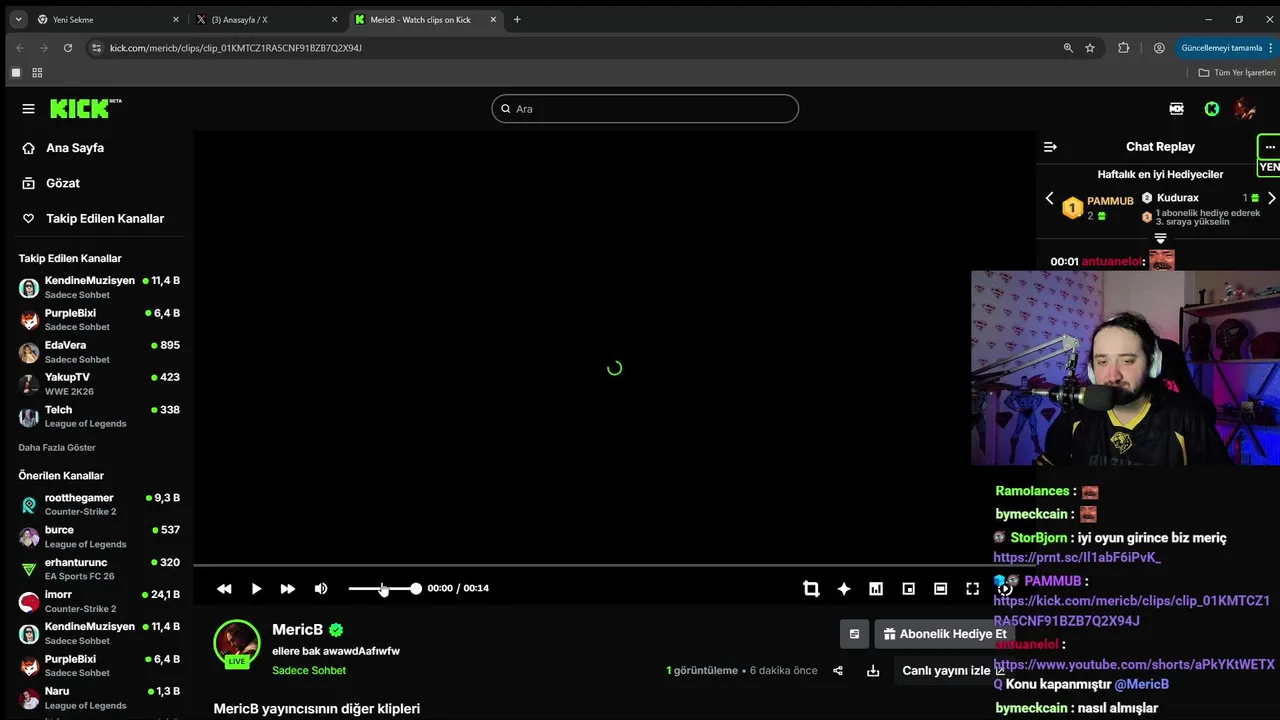
Task: Click the icon button beside Abonelik Hediye Et
Action: click(x=854, y=634)
